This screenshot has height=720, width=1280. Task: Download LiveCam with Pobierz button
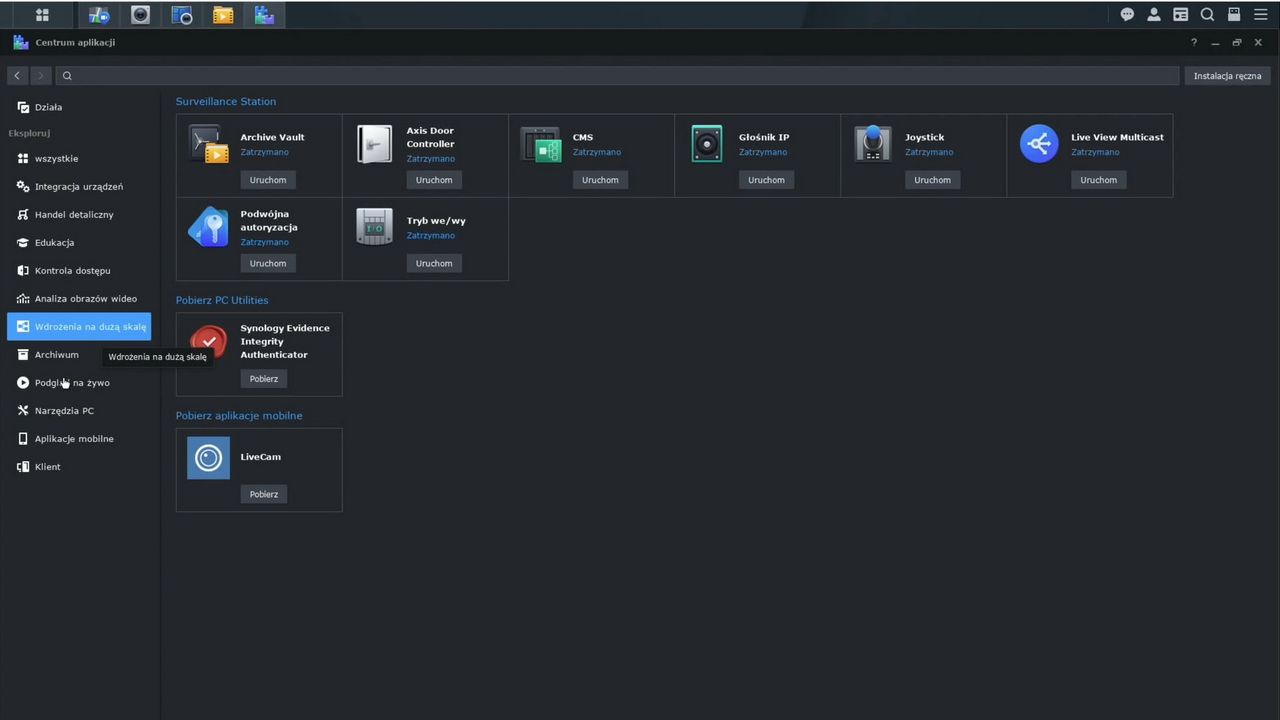(264, 494)
